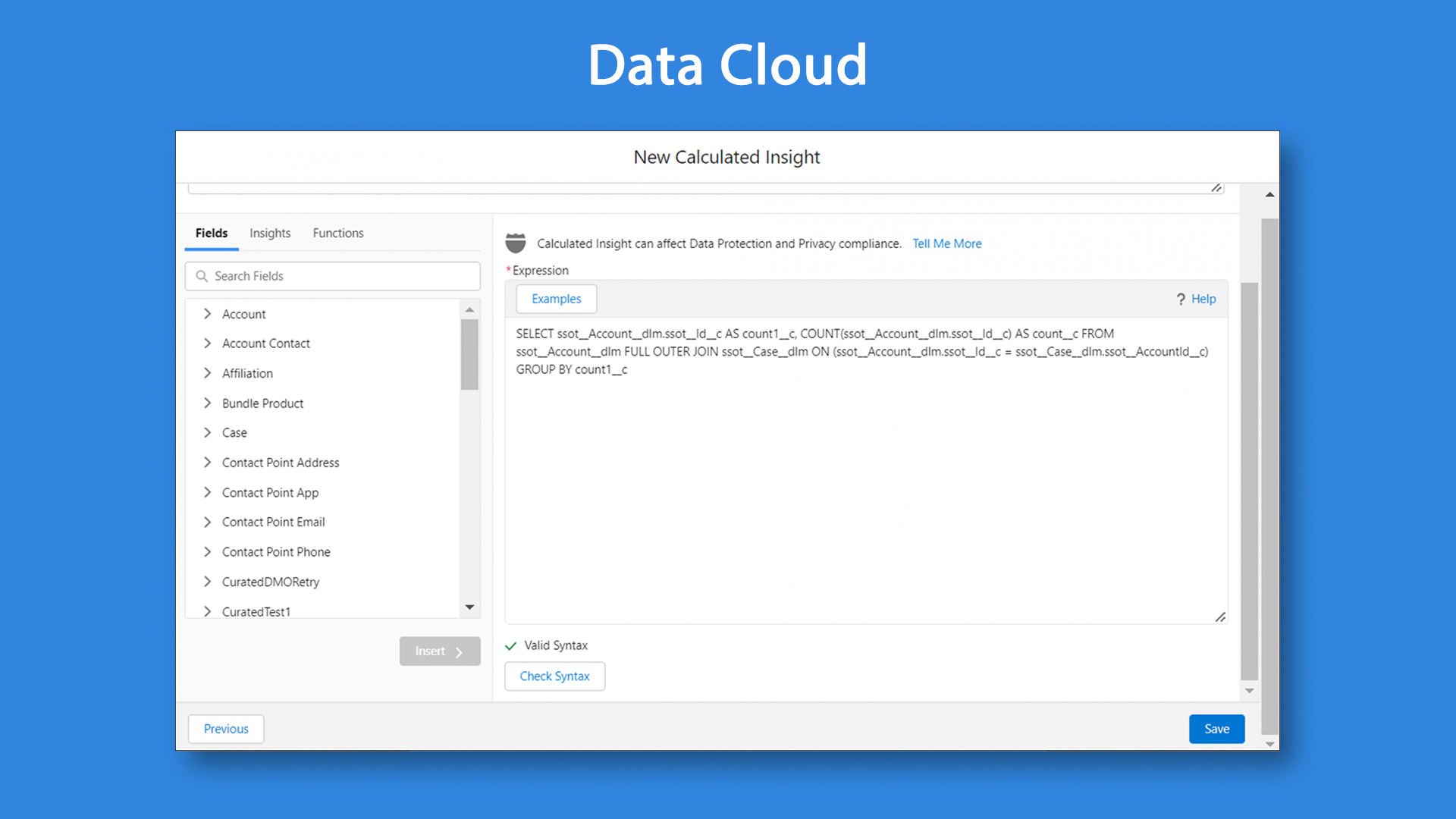Expand the Bundle Product object
The width and height of the screenshot is (1456, 819).
pos(207,403)
